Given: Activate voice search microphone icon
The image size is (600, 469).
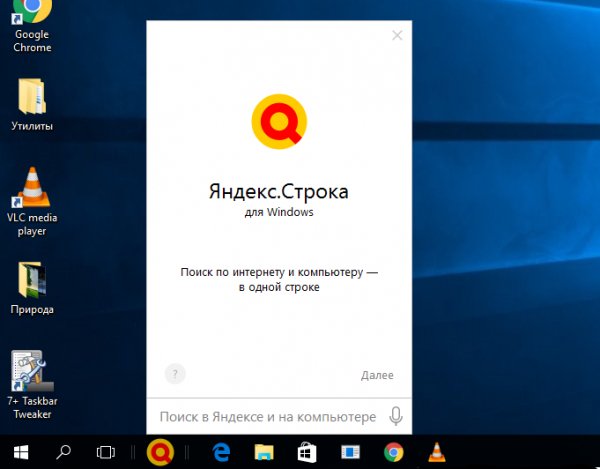Looking at the screenshot, I should pos(396,416).
